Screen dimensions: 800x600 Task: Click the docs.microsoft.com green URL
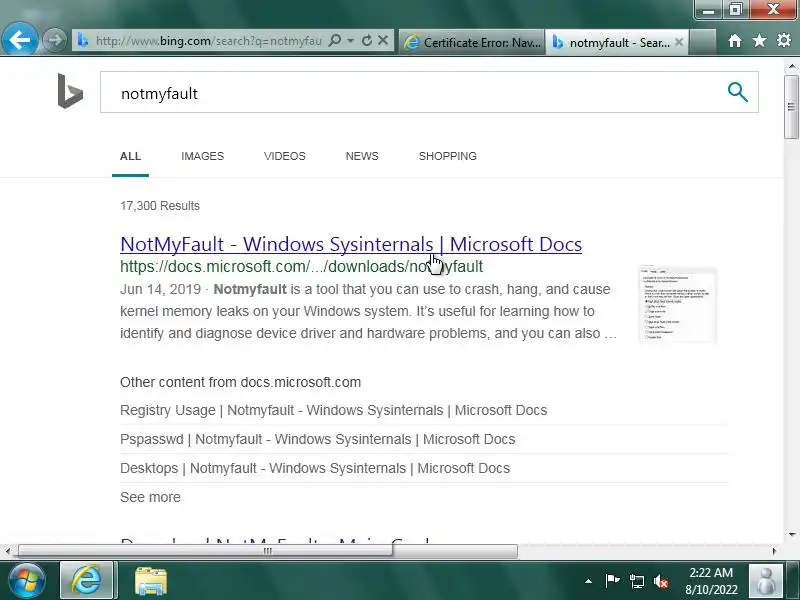click(302, 266)
